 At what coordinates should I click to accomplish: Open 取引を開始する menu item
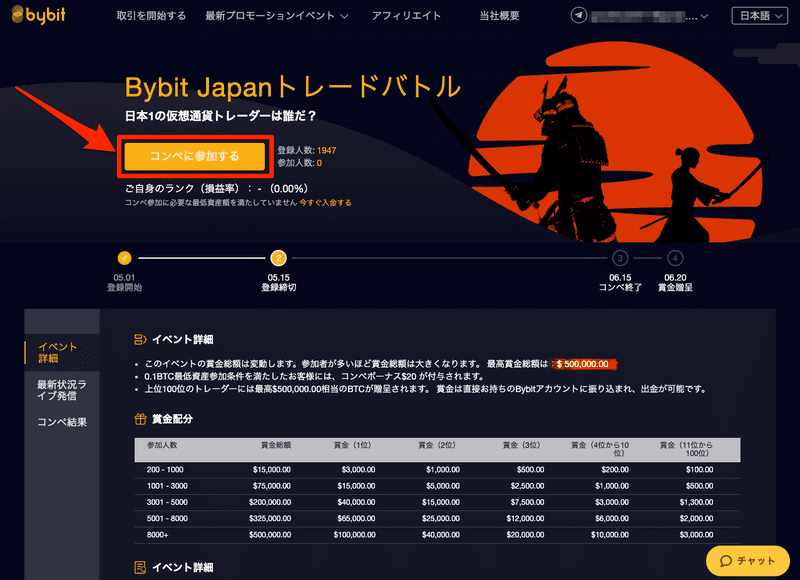coord(151,16)
